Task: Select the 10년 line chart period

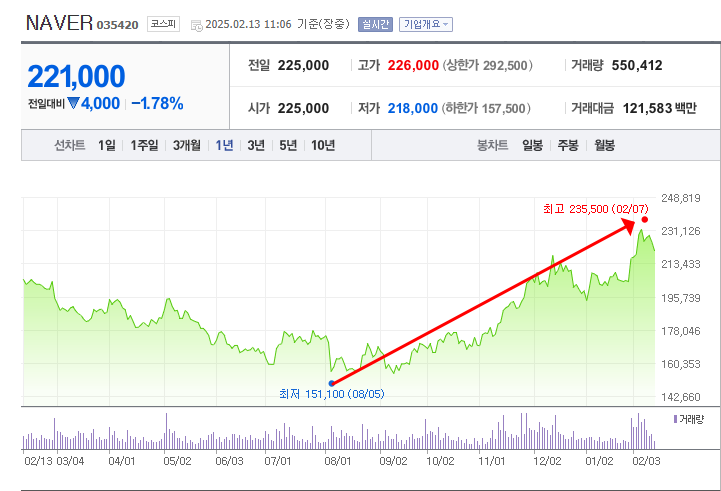Action: tap(323, 145)
